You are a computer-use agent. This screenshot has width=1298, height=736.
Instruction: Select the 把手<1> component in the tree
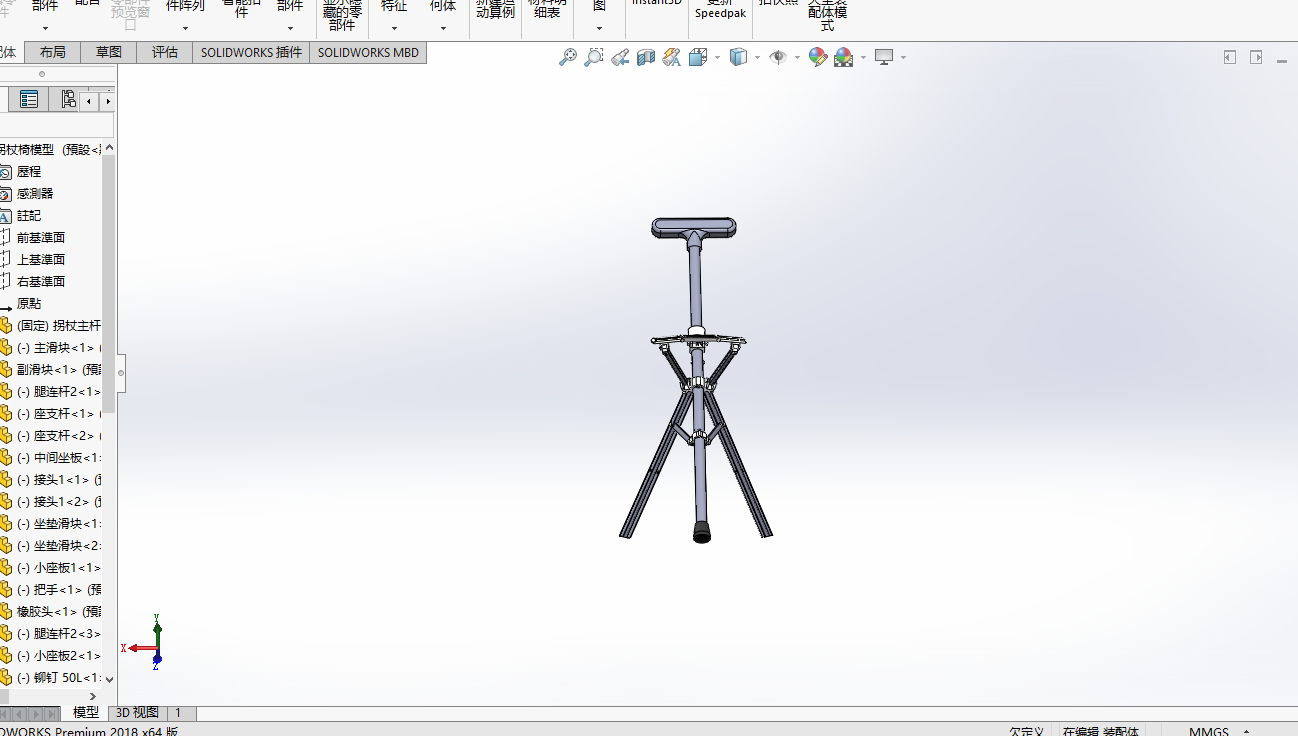click(x=58, y=590)
